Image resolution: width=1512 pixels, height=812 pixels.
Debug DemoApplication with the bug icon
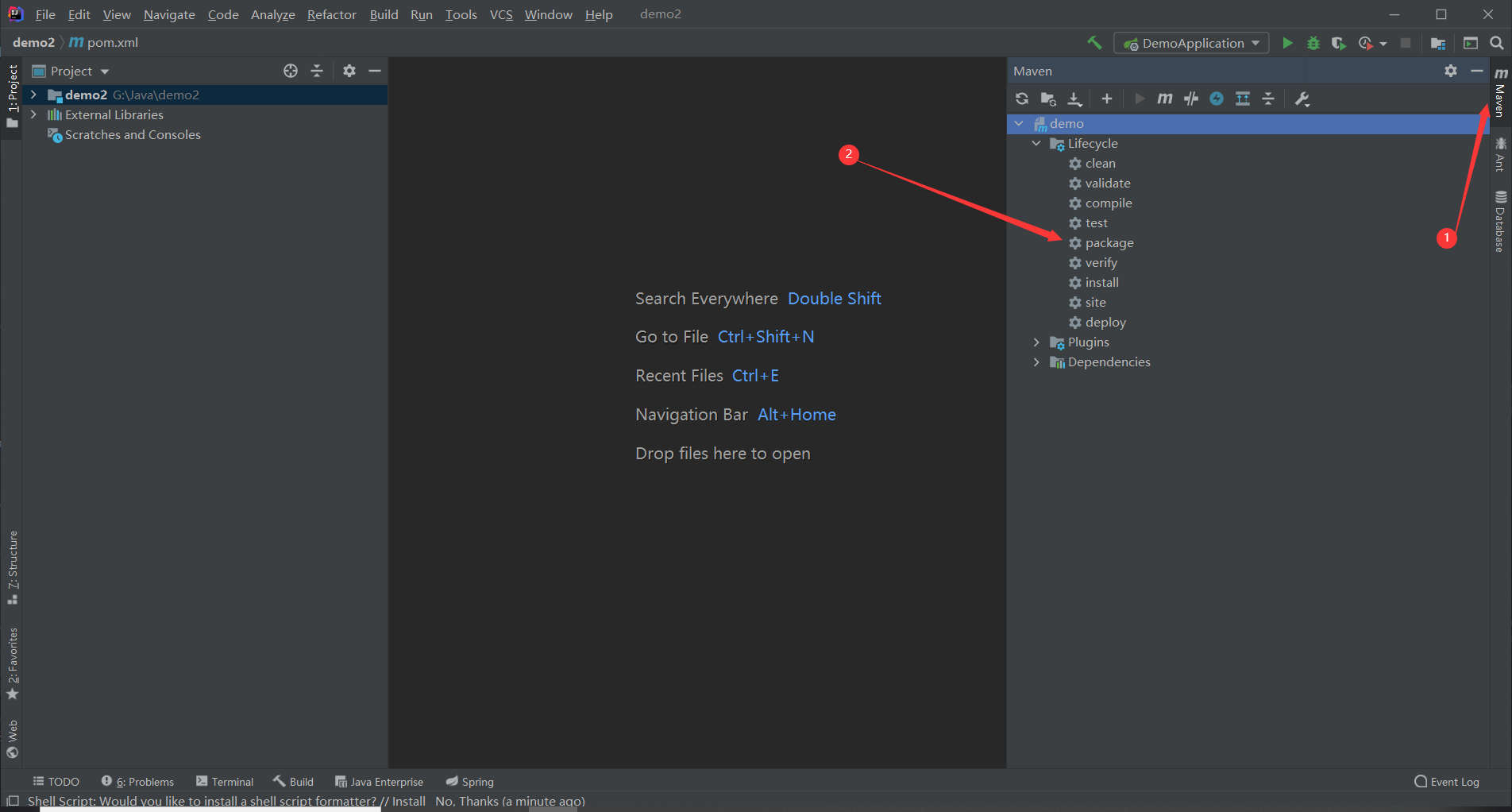coord(1313,43)
